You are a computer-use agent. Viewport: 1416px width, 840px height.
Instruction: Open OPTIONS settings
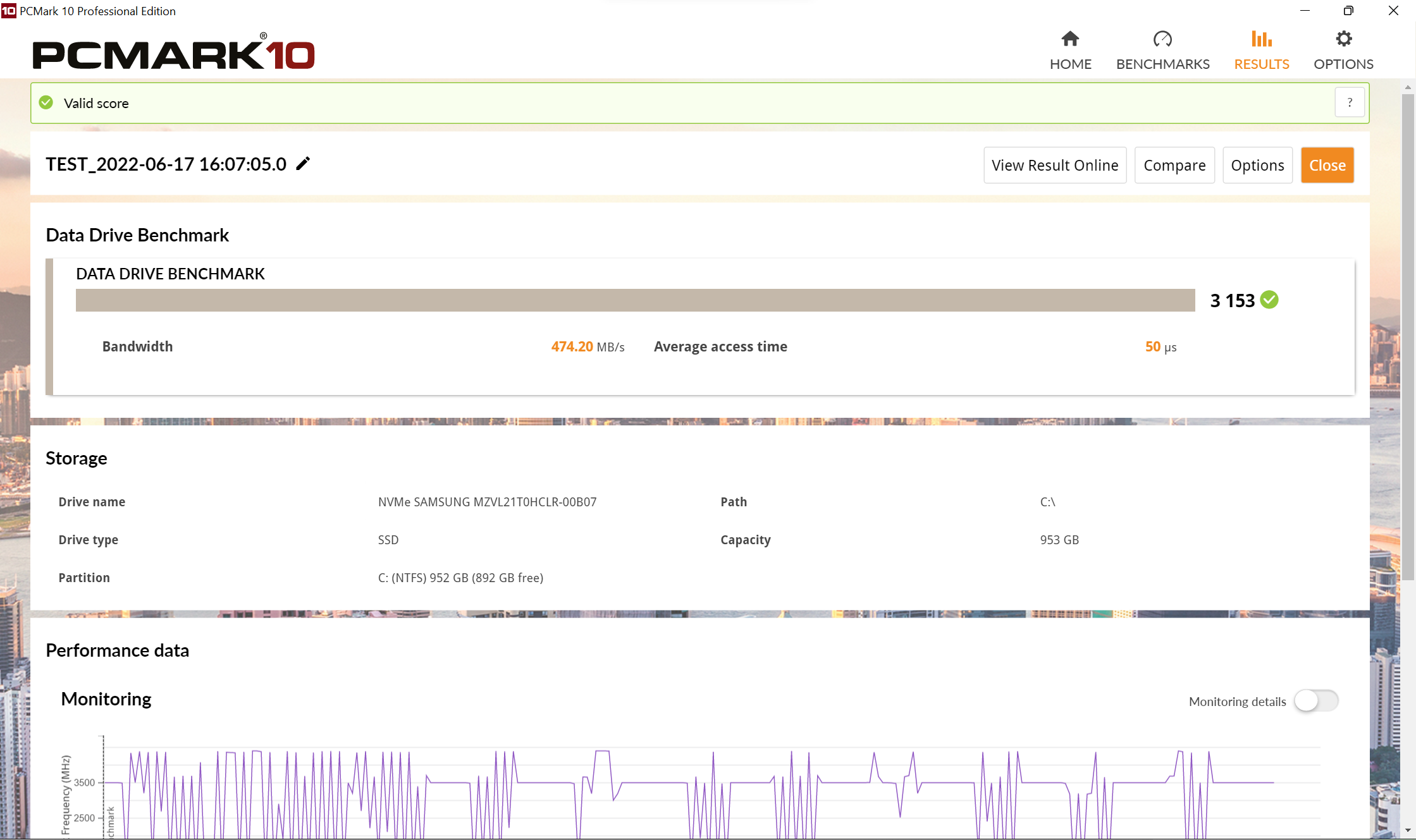click(x=1343, y=48)
